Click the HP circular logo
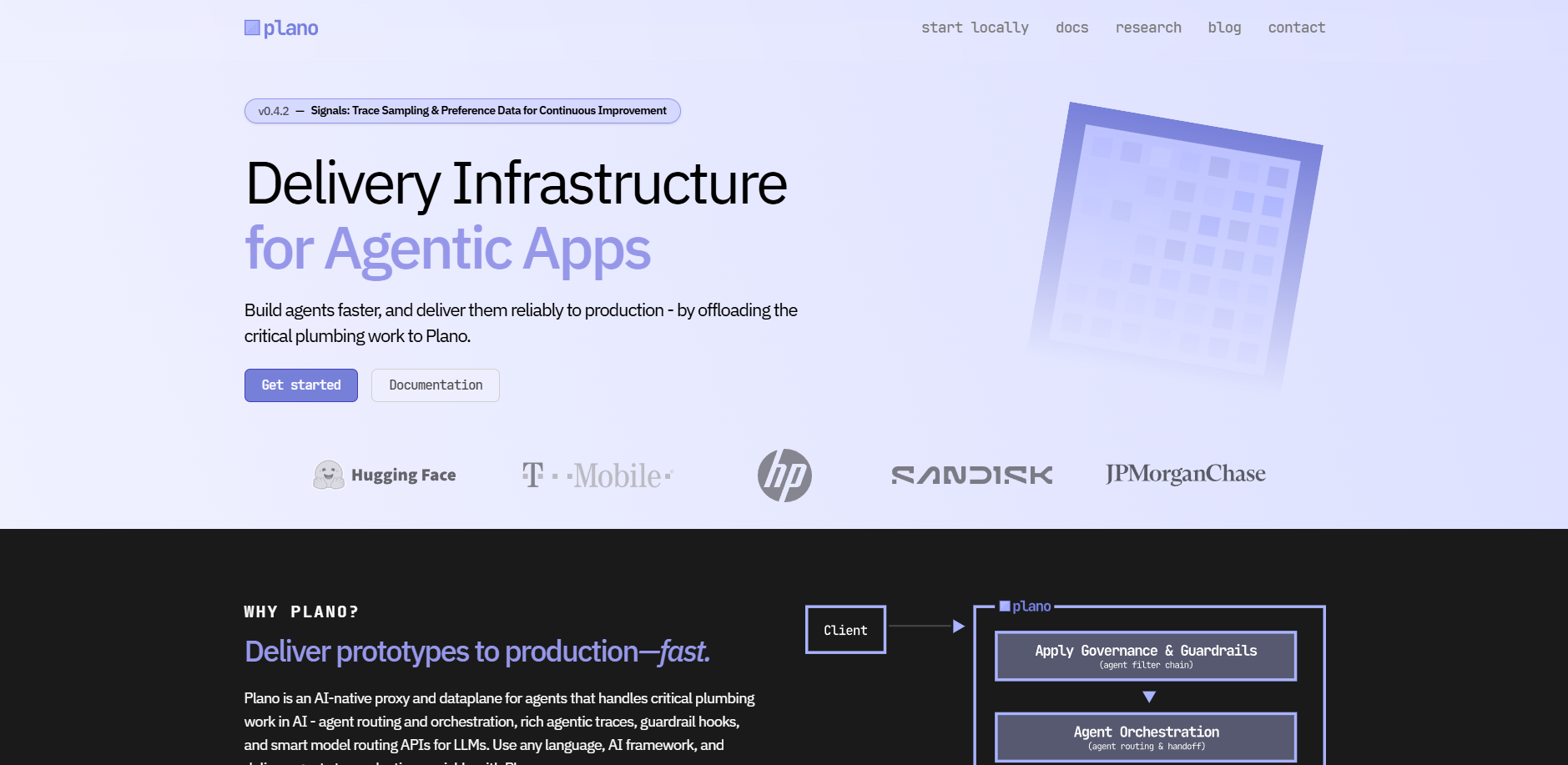 pyautogui.click(x=784, y=476)
